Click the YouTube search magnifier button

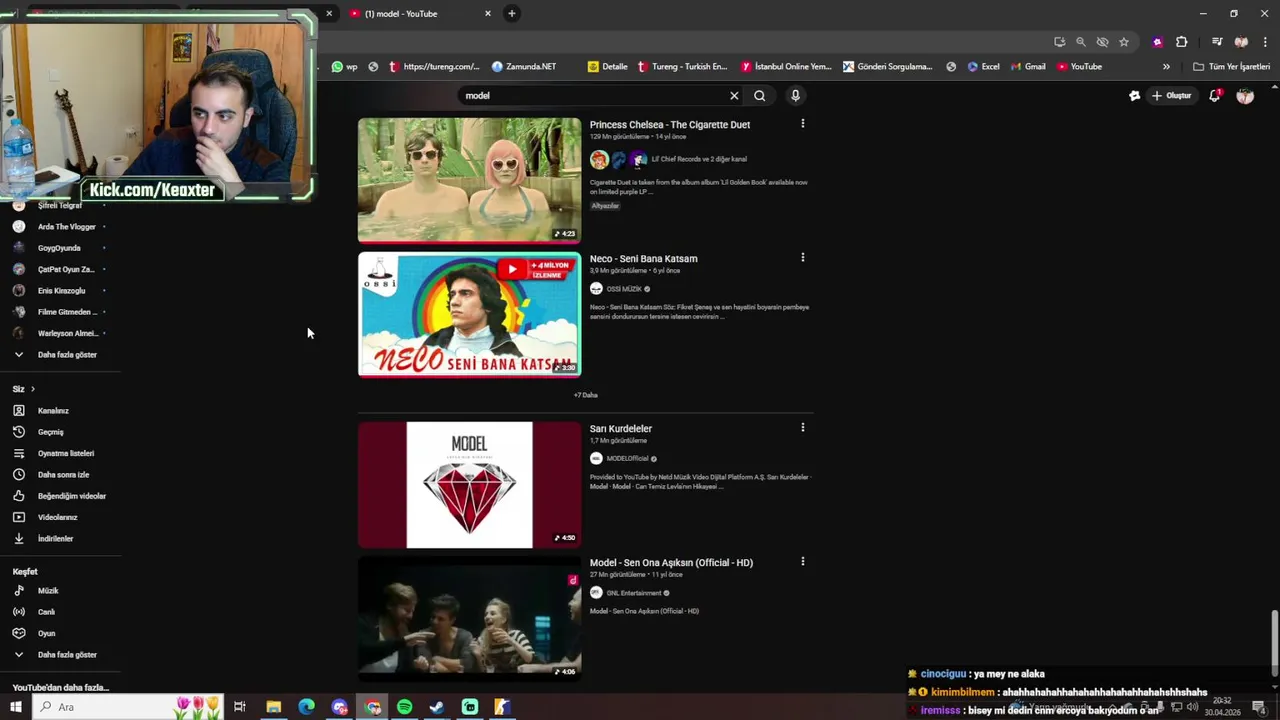coord(760,96)
